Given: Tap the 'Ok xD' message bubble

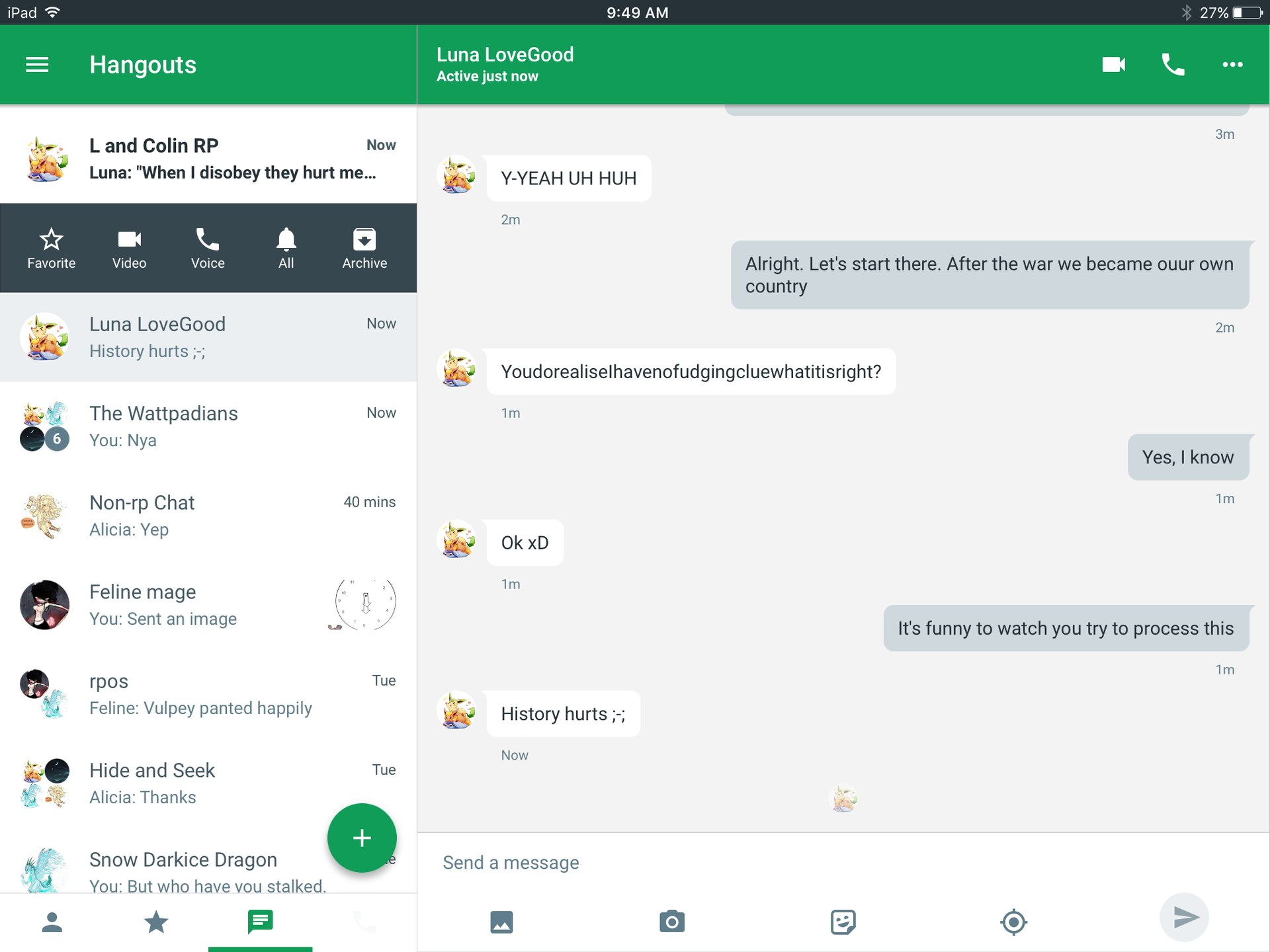Looking at the screenshot, I should pos(525,543).
